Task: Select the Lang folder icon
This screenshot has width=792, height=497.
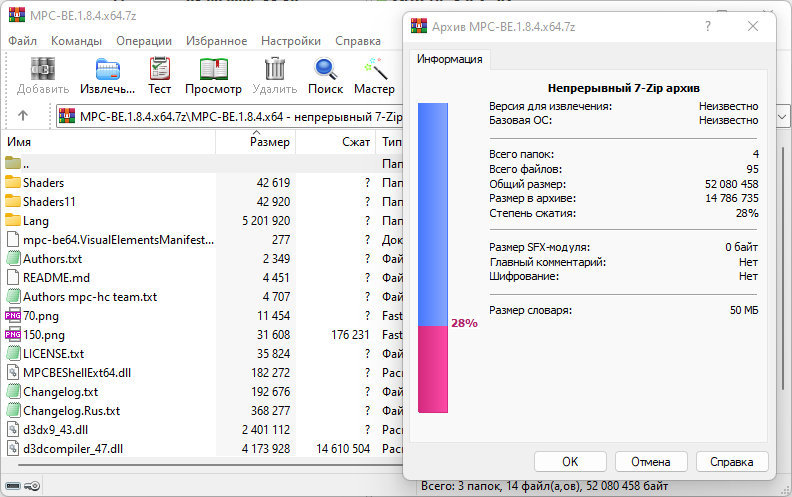Action: coord(13,220)
